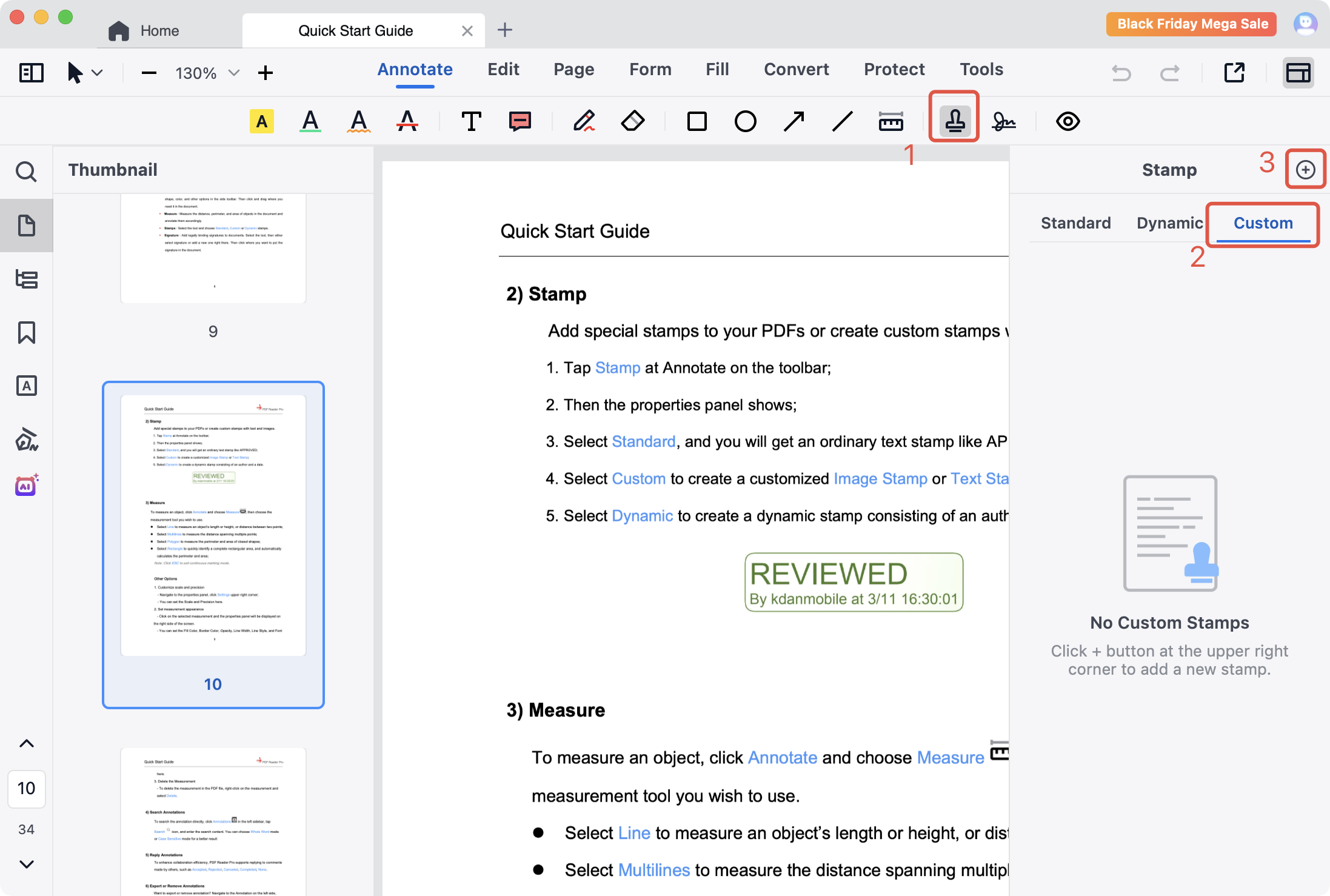Open the AI assistant in the sidebar
1330x896 pixels.
[x=27, y=485]
